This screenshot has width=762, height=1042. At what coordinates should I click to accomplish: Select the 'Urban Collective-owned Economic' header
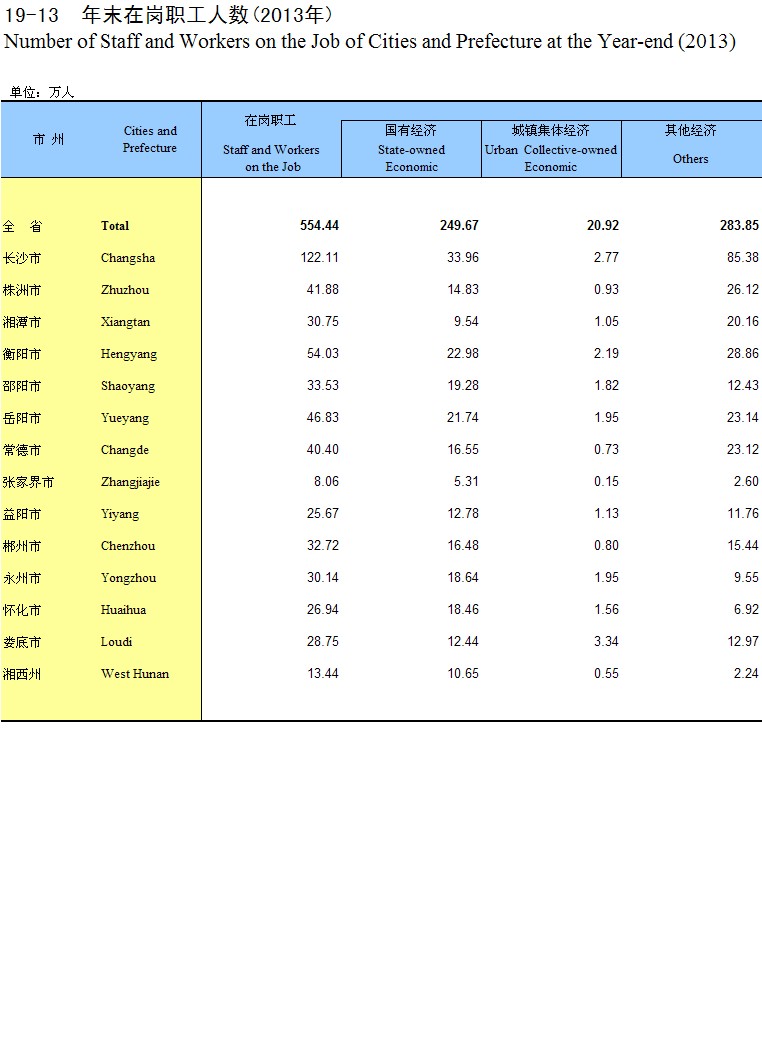pyautogui.click(x=551, y=158)
